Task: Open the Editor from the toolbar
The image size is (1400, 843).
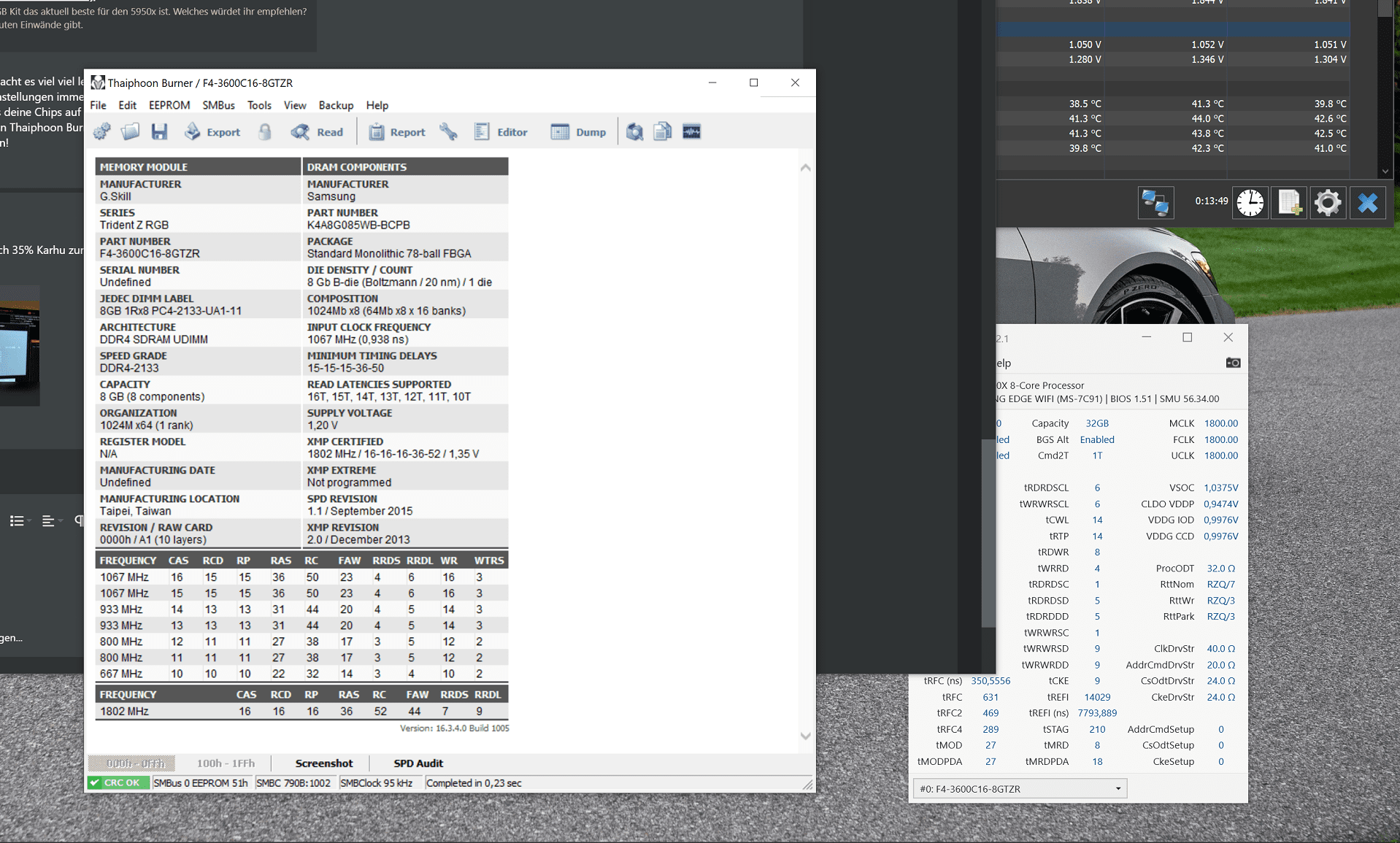Action: tap(501, 132)
